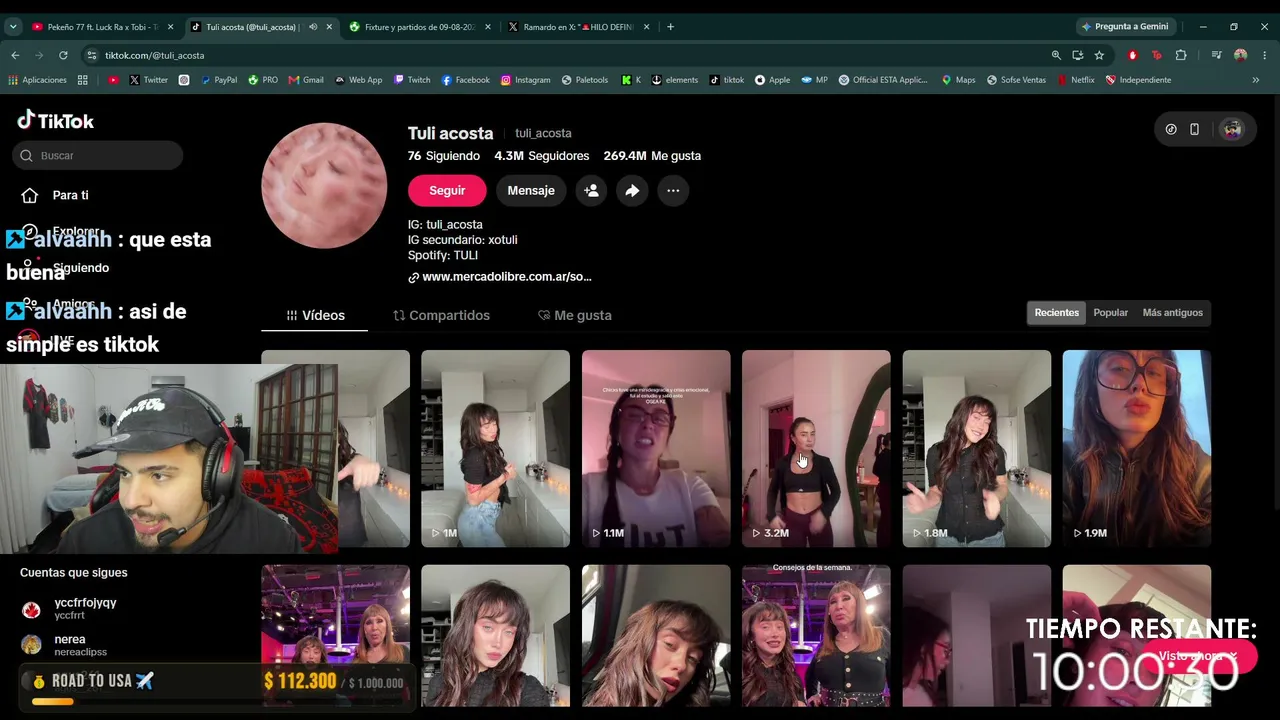Open the three-dots more options on the profile

click(673, 190)
